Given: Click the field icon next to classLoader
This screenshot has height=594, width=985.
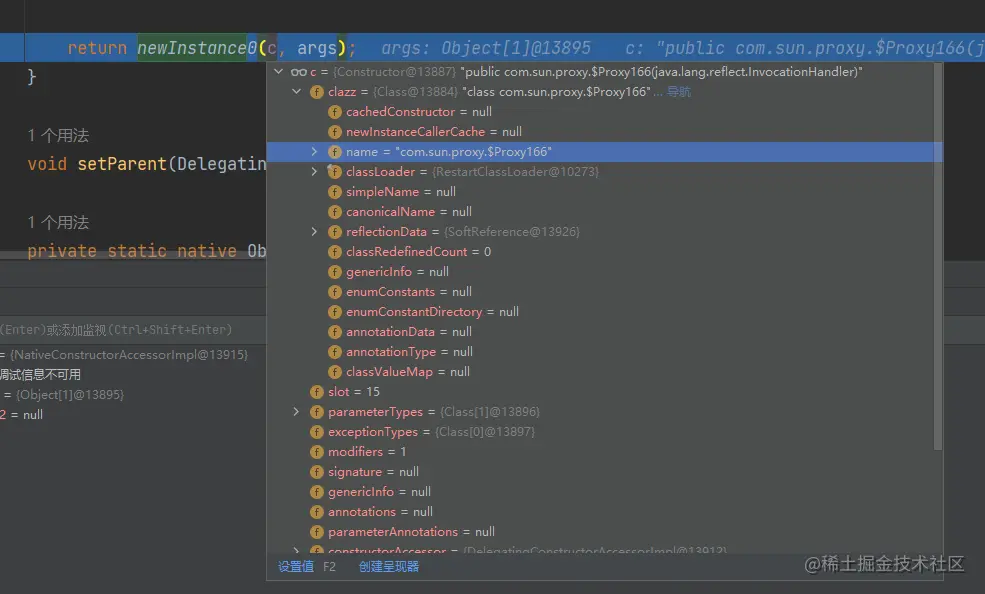Looking at the screenshot, I should 335,172.
